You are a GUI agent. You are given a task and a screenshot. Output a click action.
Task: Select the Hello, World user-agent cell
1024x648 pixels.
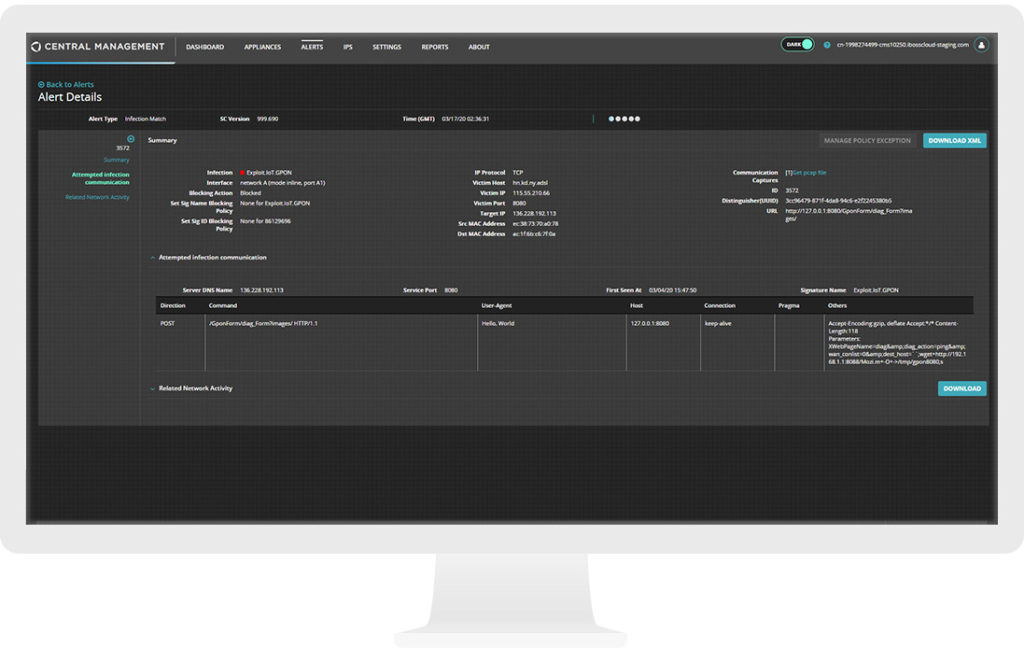(x=498, y=323)
